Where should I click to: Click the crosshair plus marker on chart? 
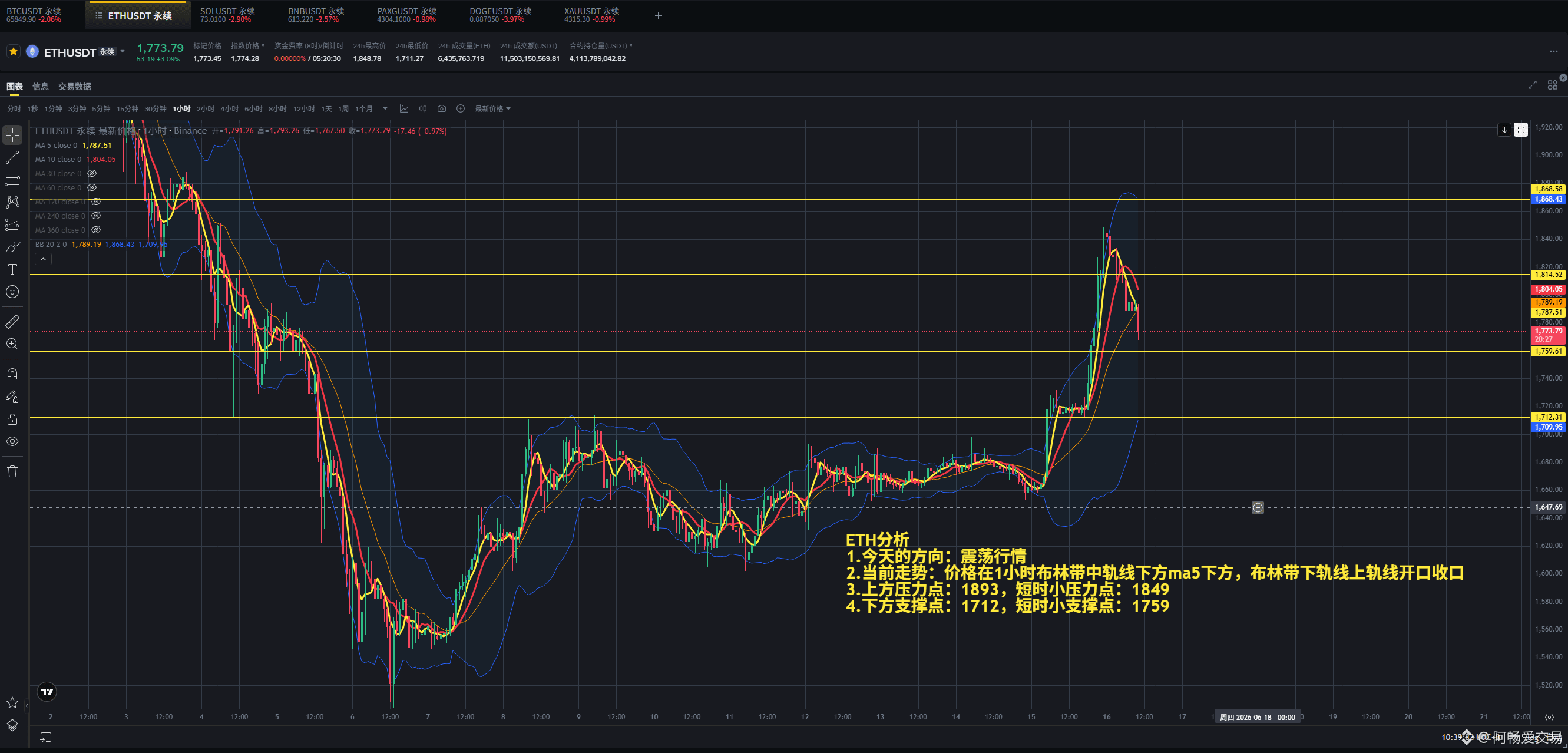point(1258,508)
